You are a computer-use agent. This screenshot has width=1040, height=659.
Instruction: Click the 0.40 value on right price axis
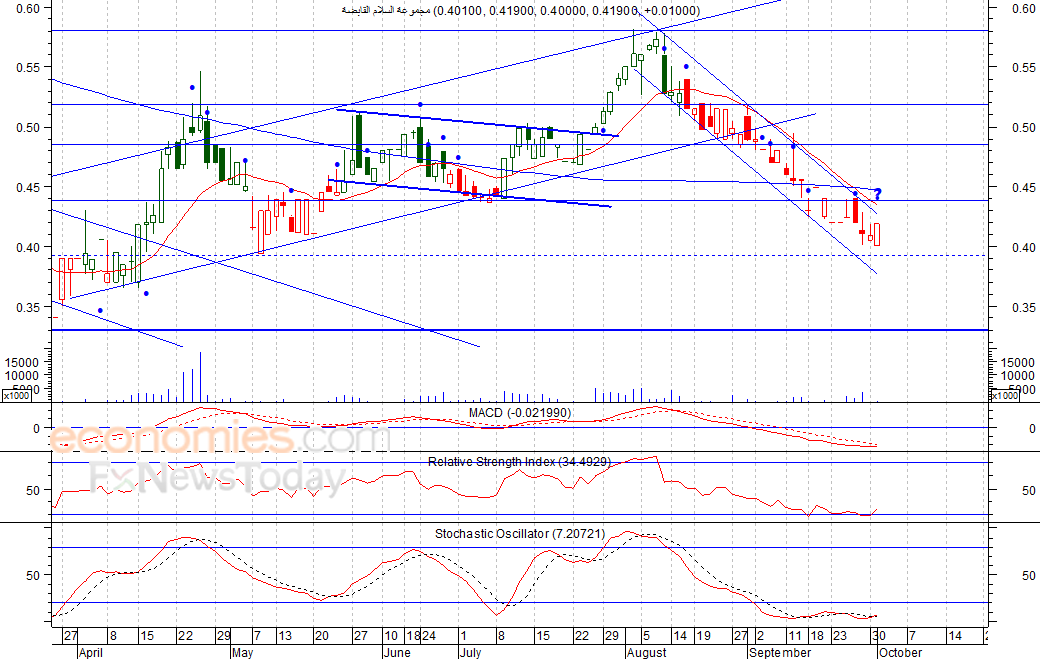coord(1023,247)
